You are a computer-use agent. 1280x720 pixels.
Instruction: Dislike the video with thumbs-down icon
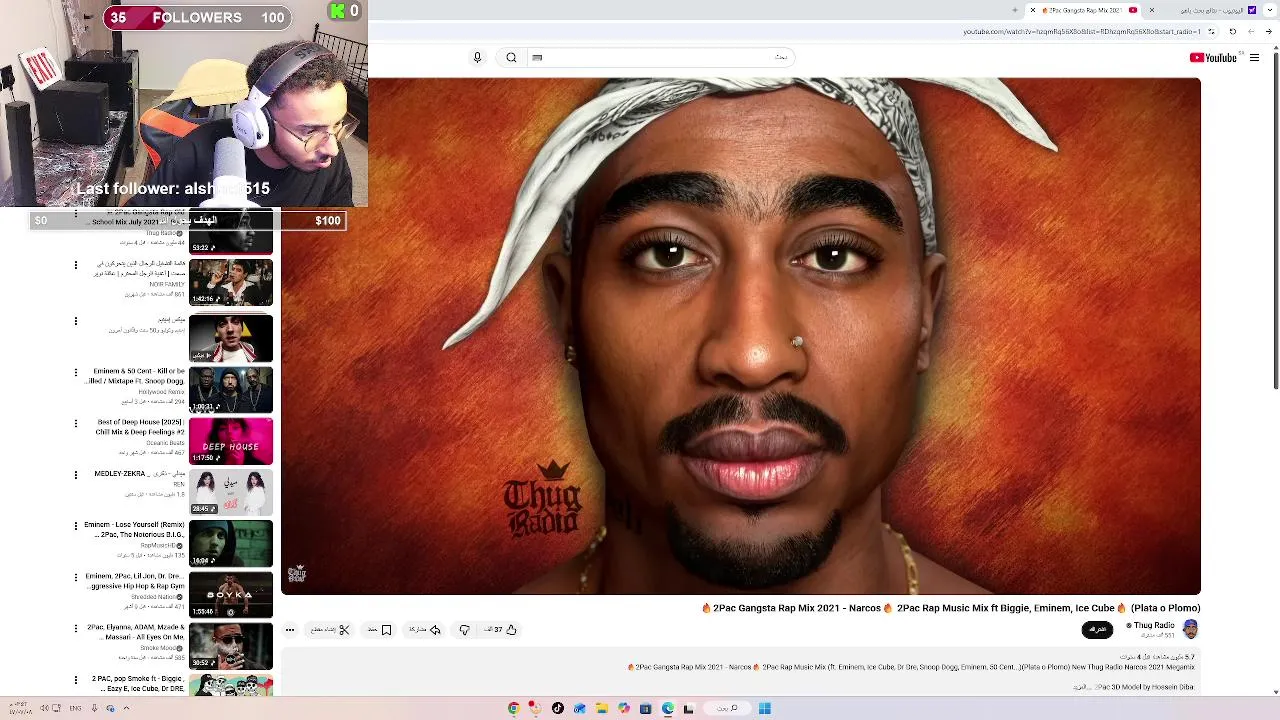click(x=464, y=630)
